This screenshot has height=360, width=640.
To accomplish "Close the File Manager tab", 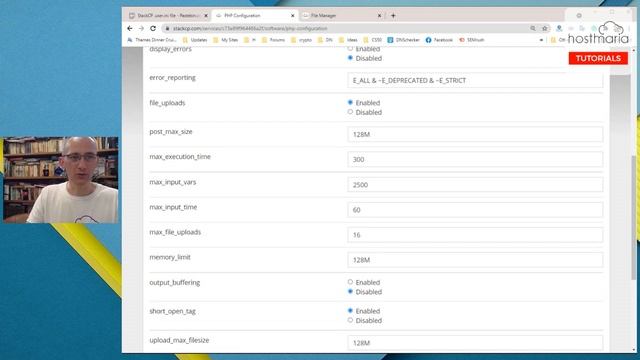I will [x=380, y=16].
